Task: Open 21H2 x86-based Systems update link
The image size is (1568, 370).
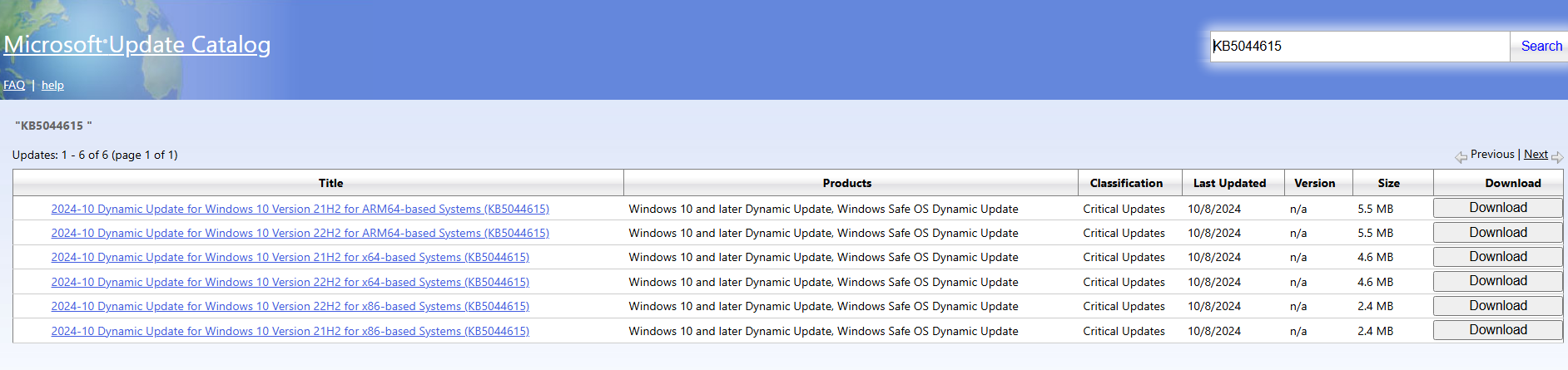Action: [x=290, y=331]
